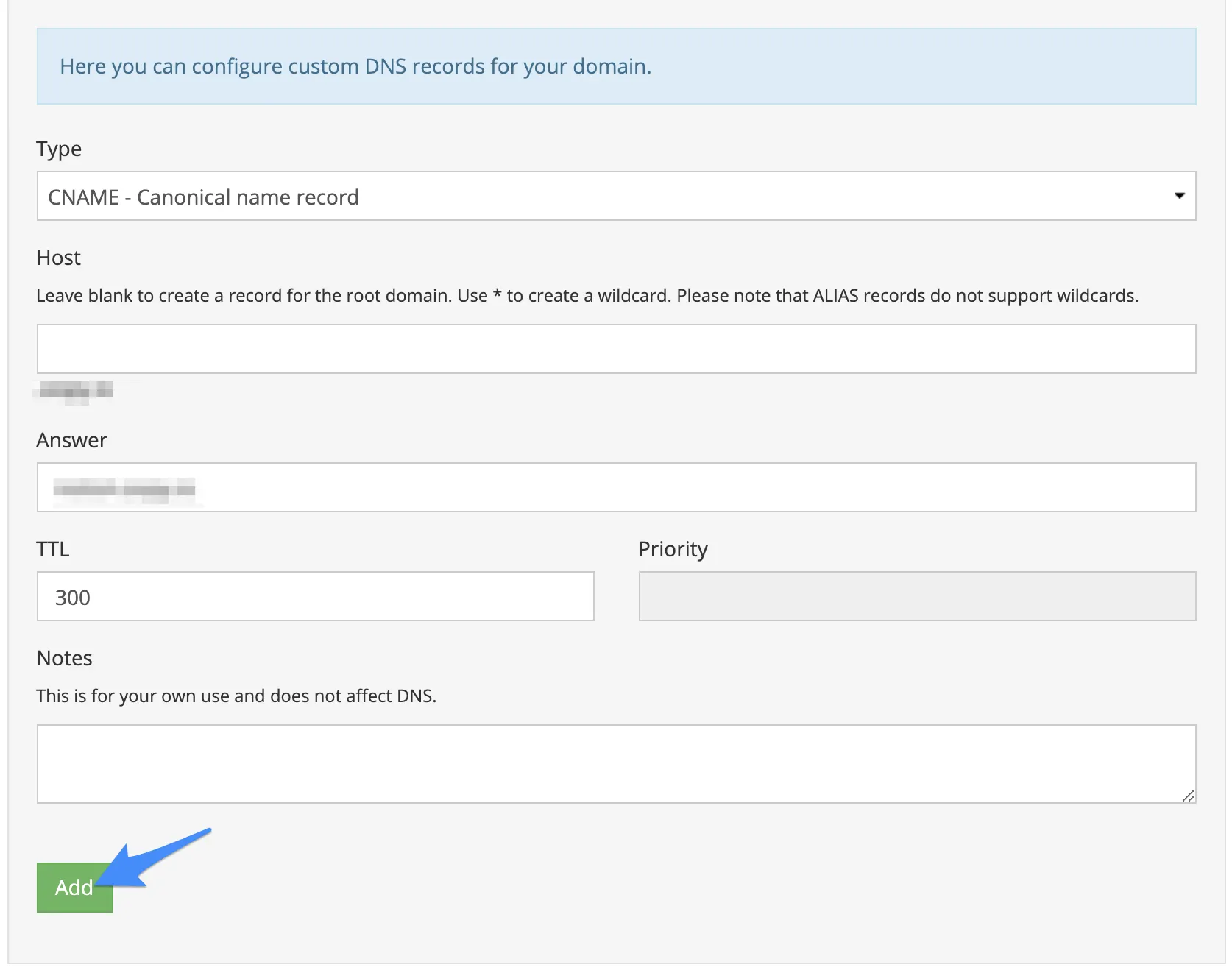1232x973 pixels.
Task: Click the wildcard help text under Host
Action: [x=587, y=296]
